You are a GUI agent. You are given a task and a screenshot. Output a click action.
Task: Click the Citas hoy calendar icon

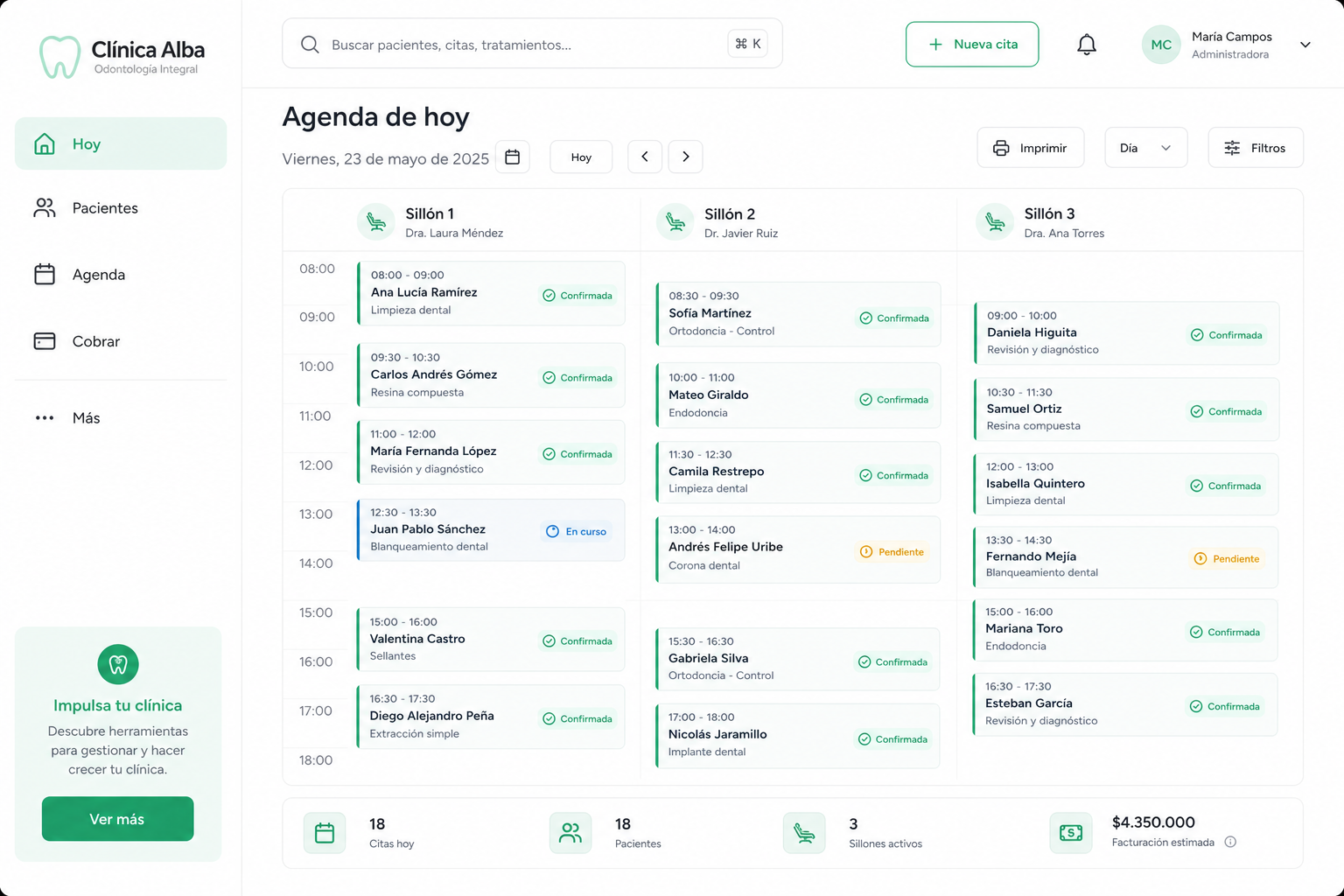pos(325,833)
